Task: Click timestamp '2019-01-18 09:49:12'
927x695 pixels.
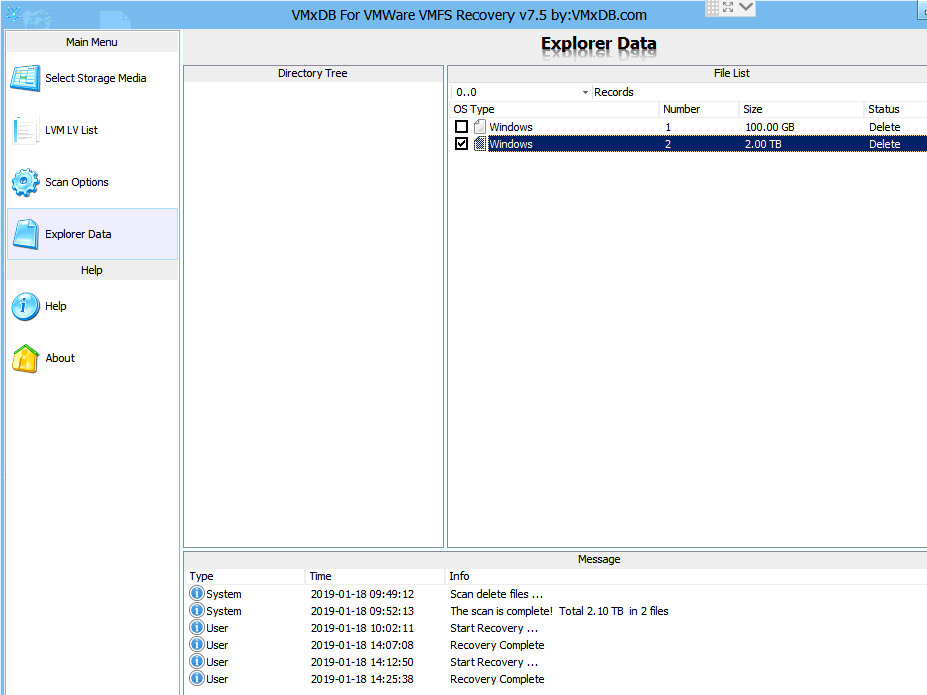Action: pyautogui.click(x=362, y=594)
